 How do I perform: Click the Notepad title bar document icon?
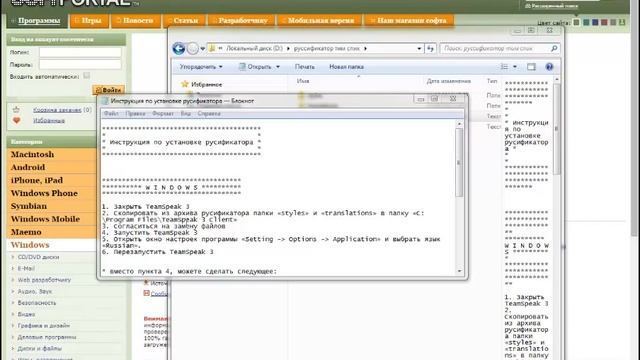pos(105,100)
